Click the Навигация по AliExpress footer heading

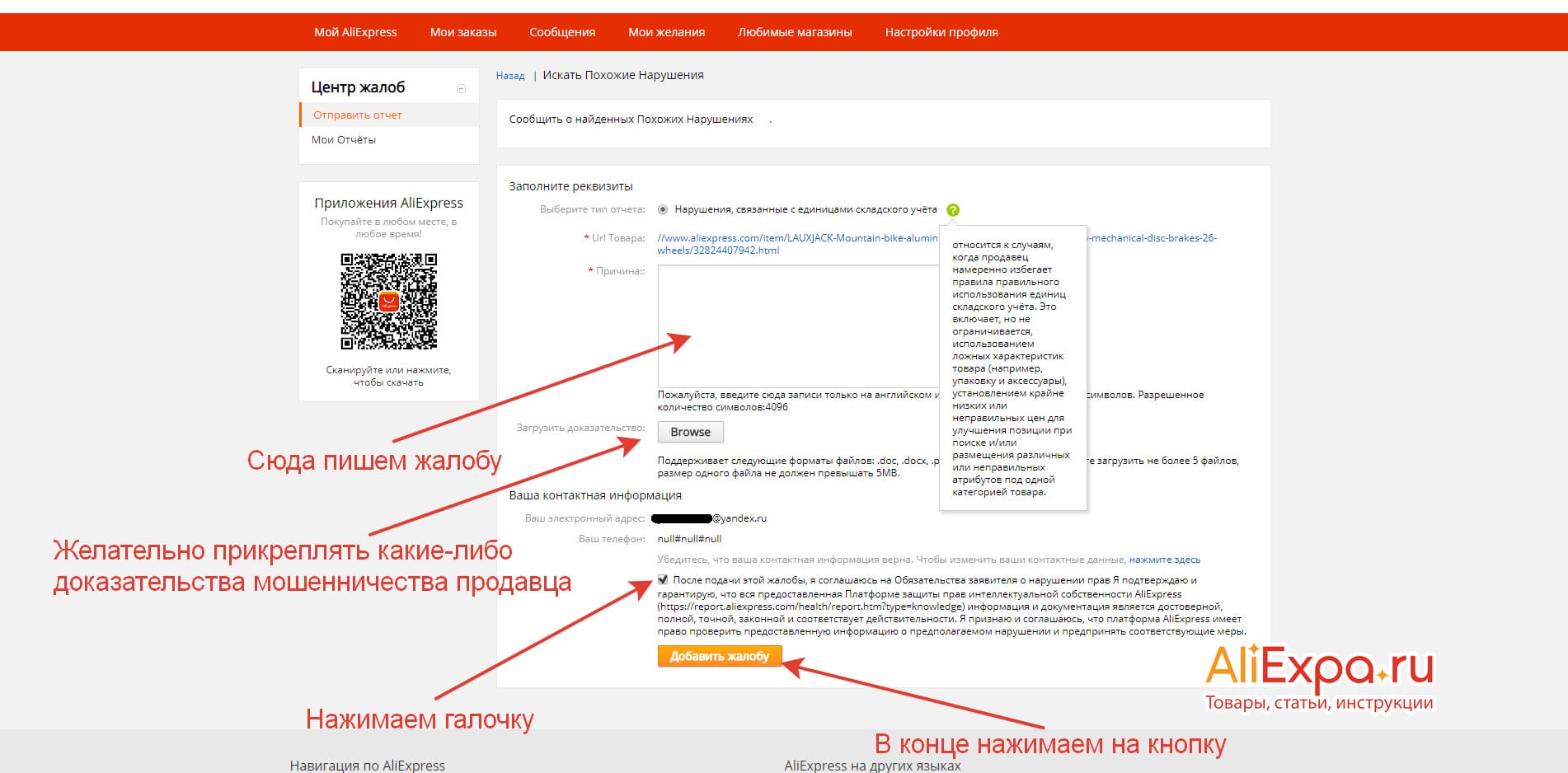(x=367, y=765)
